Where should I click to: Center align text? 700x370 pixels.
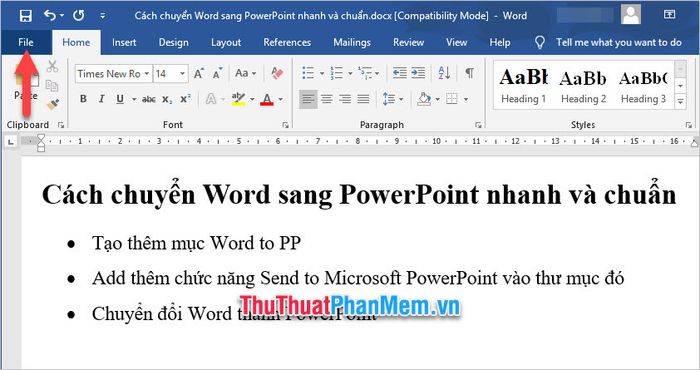[327, 99]
